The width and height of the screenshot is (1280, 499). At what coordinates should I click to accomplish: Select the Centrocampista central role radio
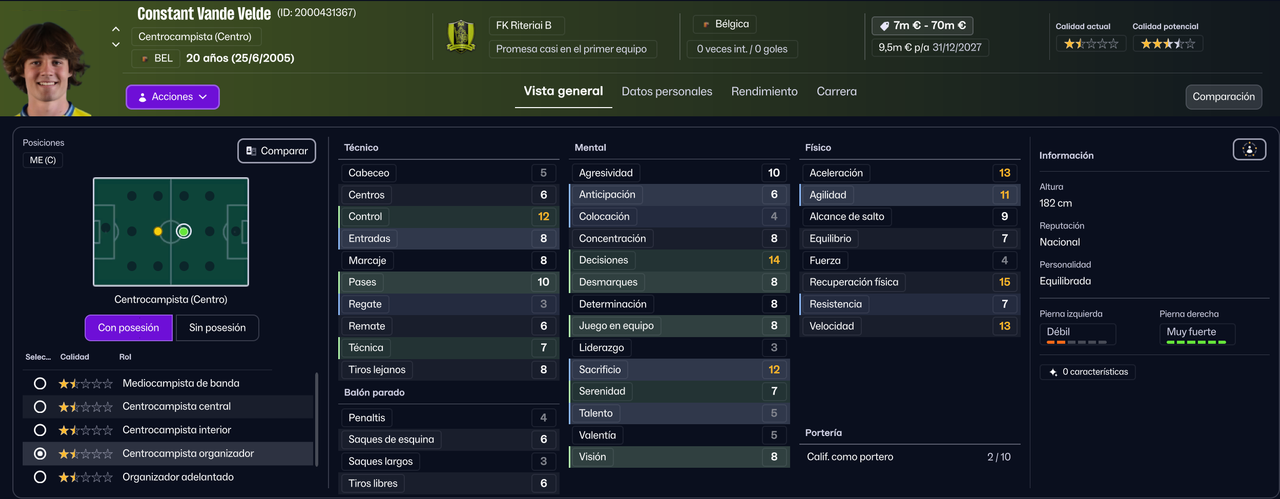tap(40, 407)
